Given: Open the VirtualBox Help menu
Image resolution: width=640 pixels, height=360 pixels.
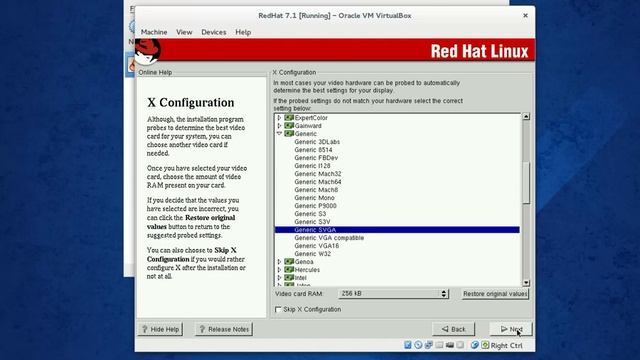Looking at the screenshot, I should click(243, 32).
